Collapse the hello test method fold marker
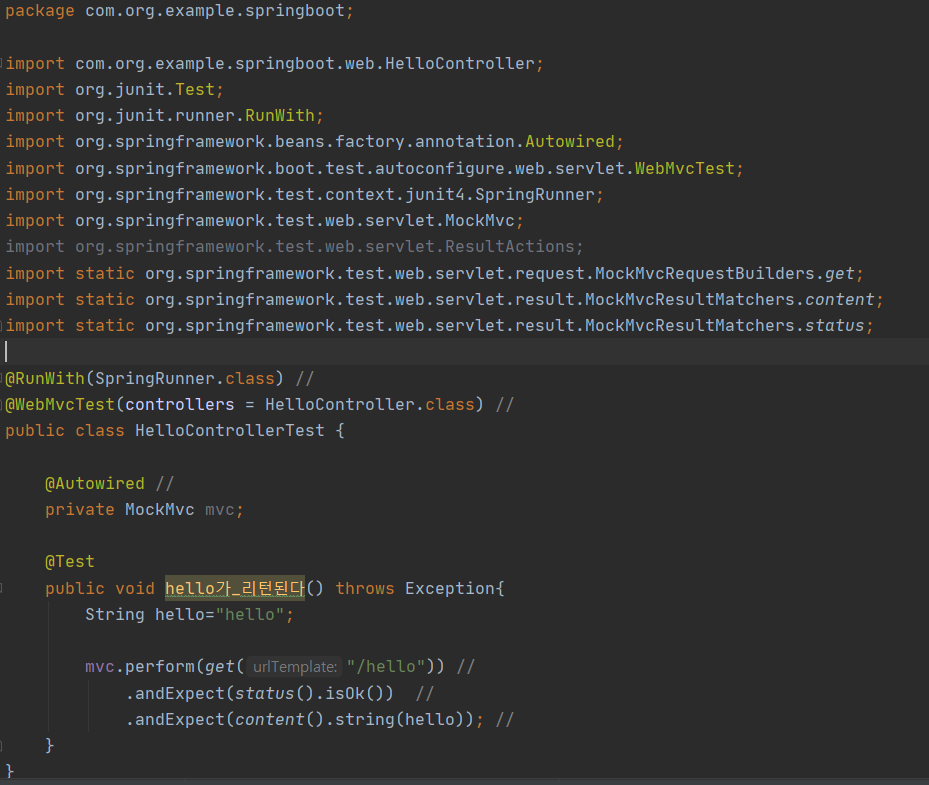This screenshot has width=929, height=785. 2,588
